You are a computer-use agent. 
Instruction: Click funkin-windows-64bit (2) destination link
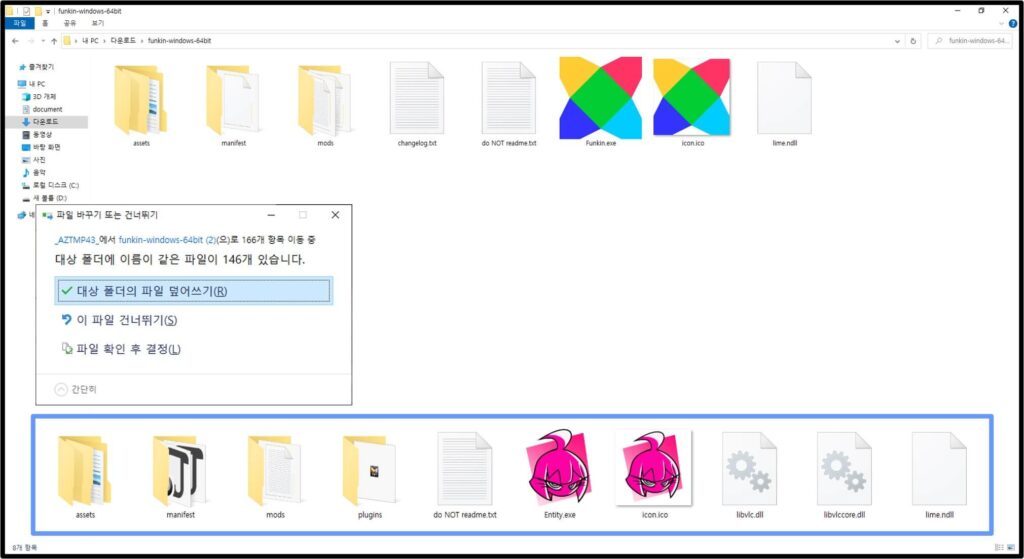pos(167,240)
